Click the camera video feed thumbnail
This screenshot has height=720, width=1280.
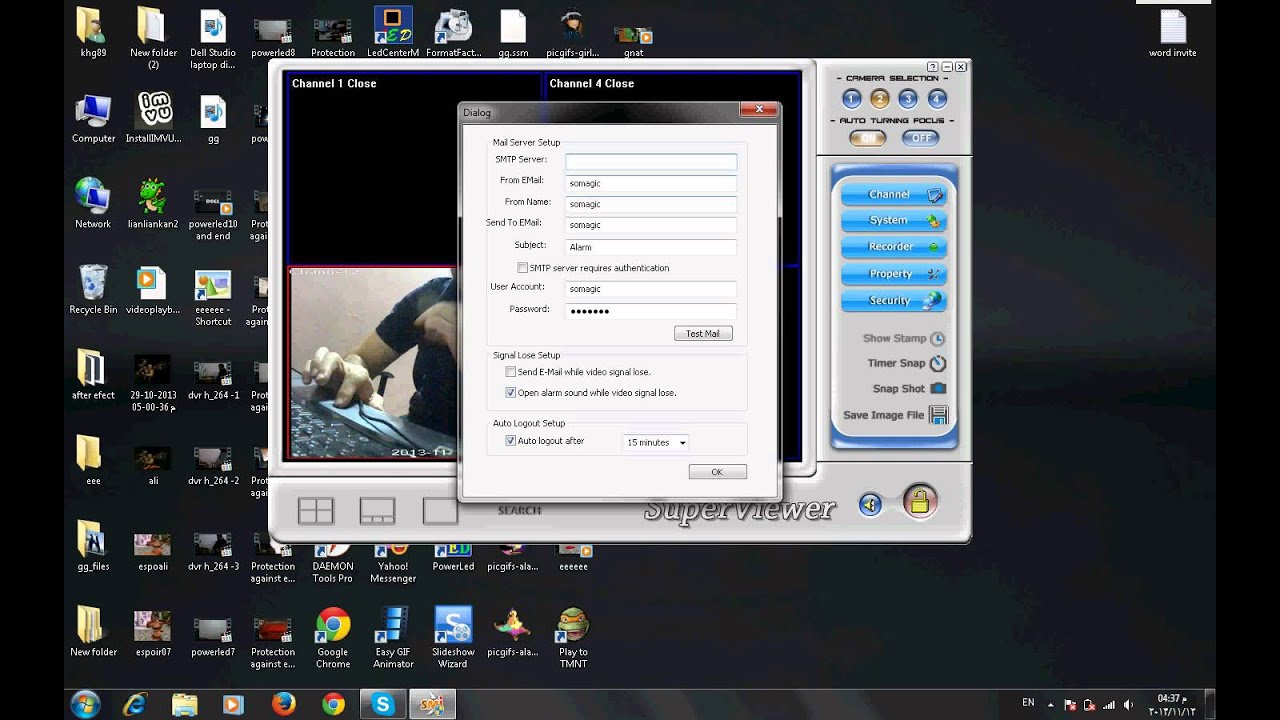(x=372, y=363)
